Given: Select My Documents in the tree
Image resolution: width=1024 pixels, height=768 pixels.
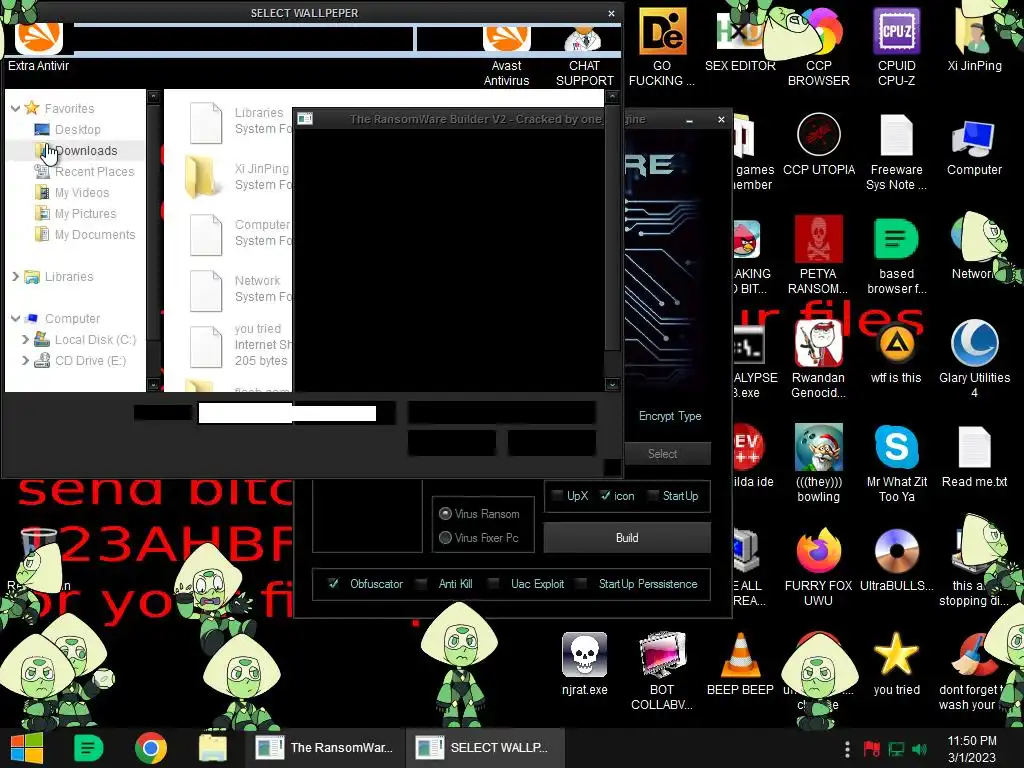Looking at the screenshot, I should pyautogui.click(x=95, y=234).
